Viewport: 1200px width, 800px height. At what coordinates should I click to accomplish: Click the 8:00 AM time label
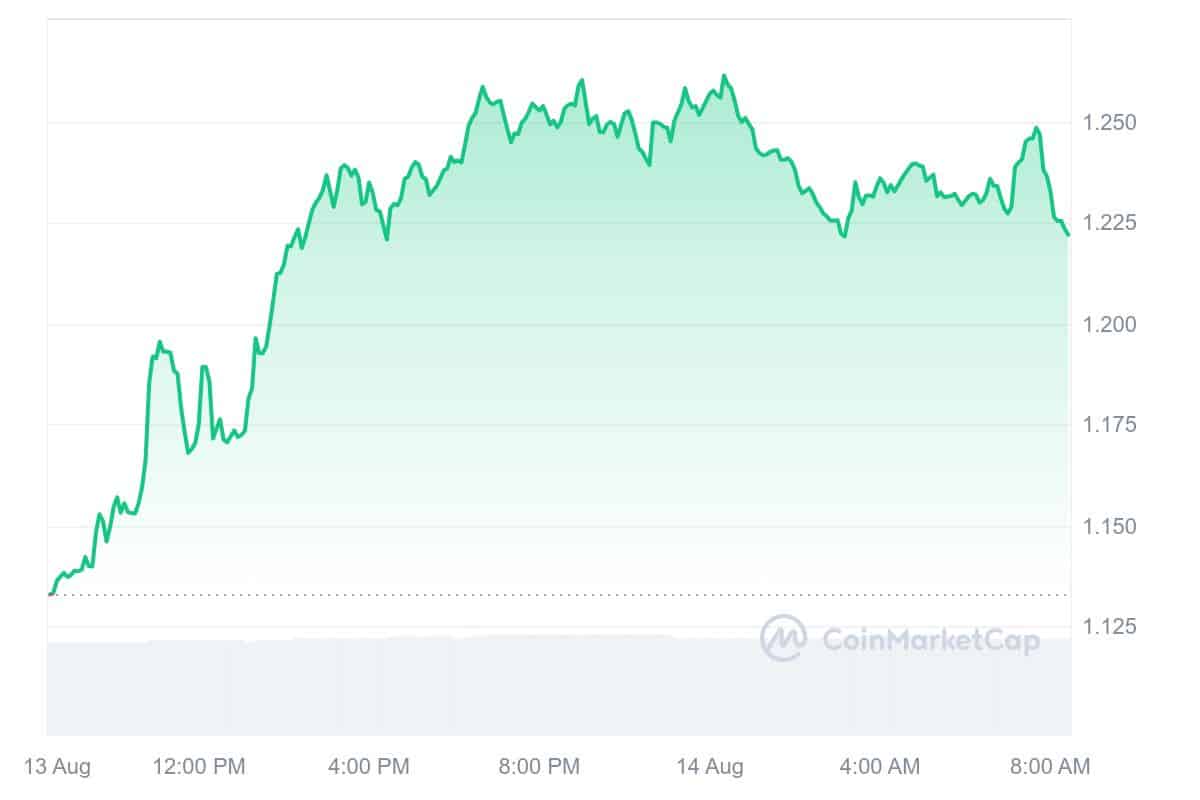[1049, 767]
